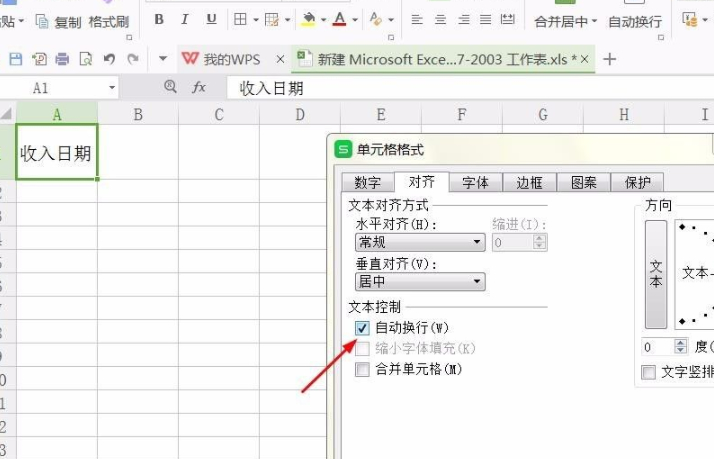Image resolution: width=714 pixels, height=459 pixels.
Task: Center align text in toolbar
Action: (x=440, y=19)
